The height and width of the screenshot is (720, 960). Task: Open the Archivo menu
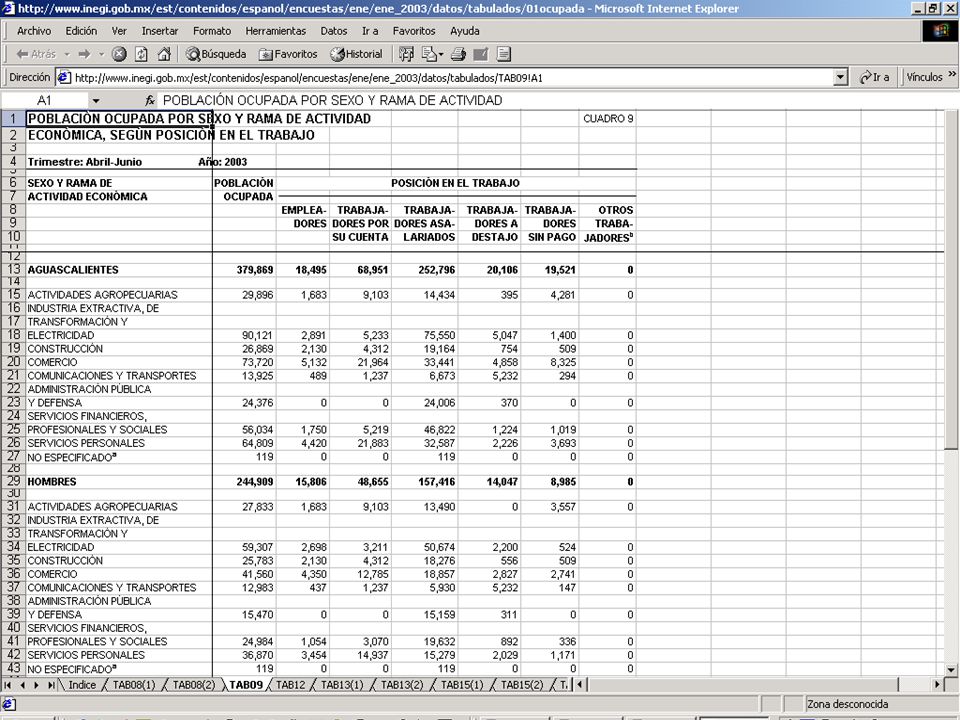tap(34, 31)
